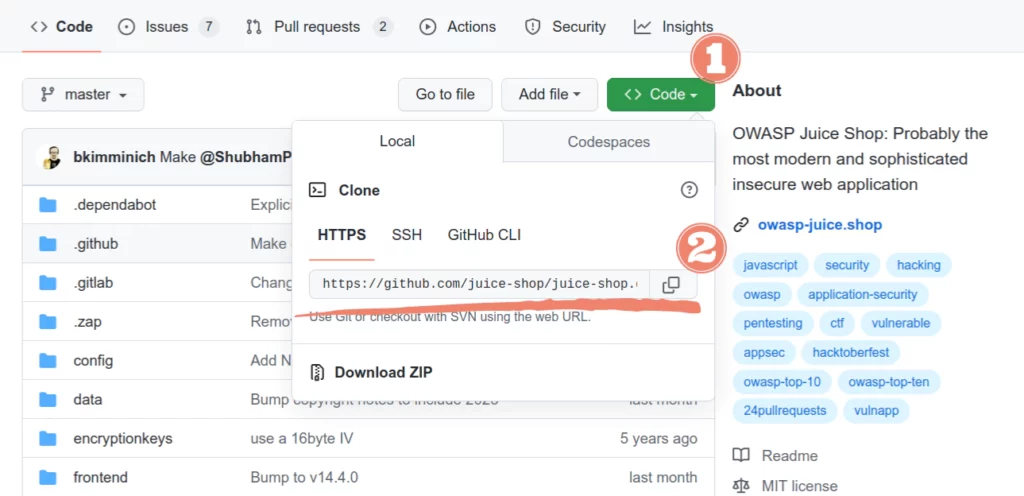
Task: Open the .dependabot folder
Action: click(x=114, y=205)
